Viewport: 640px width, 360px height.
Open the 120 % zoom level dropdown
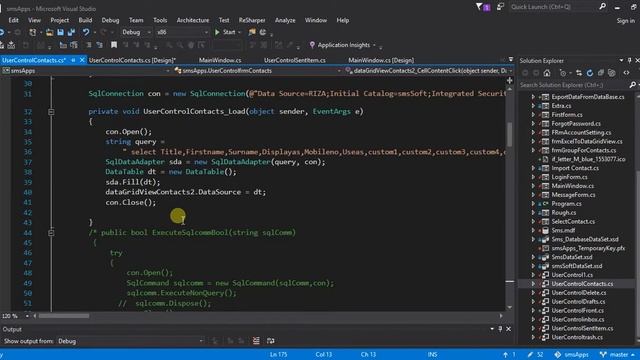(27, 316)
